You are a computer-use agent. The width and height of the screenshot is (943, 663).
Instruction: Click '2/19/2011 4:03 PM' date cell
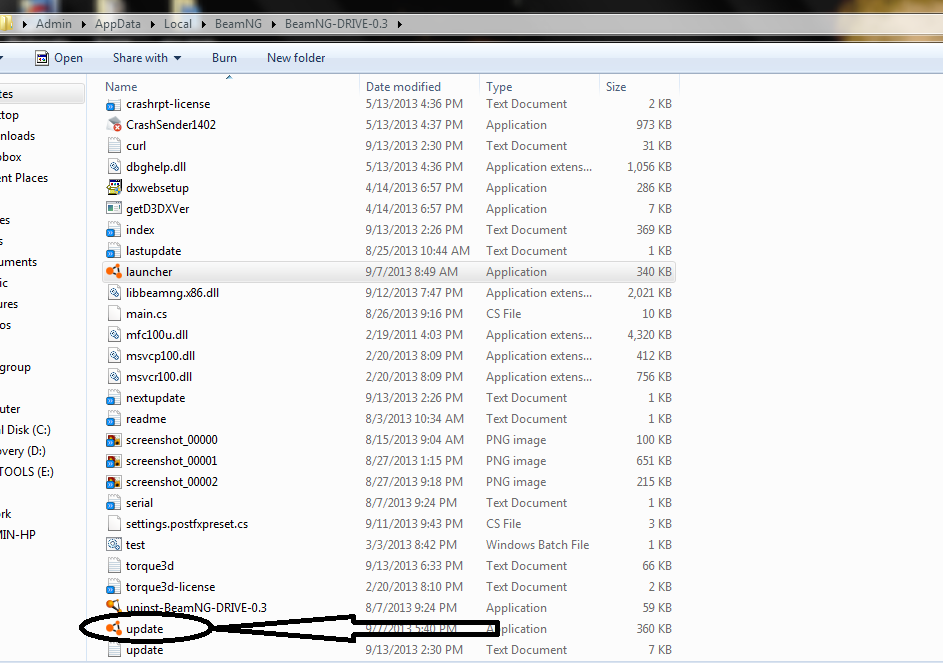pyautogui.click(x=414, y=335)
